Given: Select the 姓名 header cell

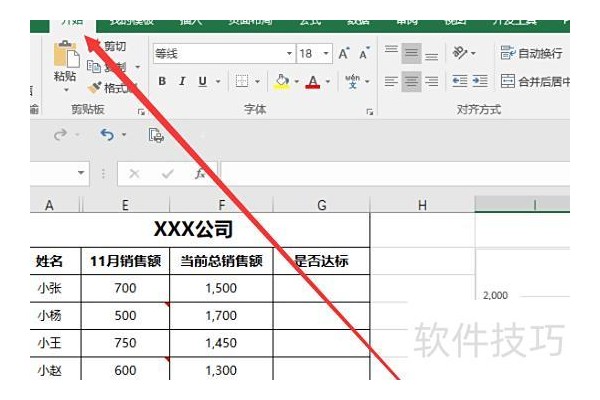Looking at the screenshot, I should point(55,261).
